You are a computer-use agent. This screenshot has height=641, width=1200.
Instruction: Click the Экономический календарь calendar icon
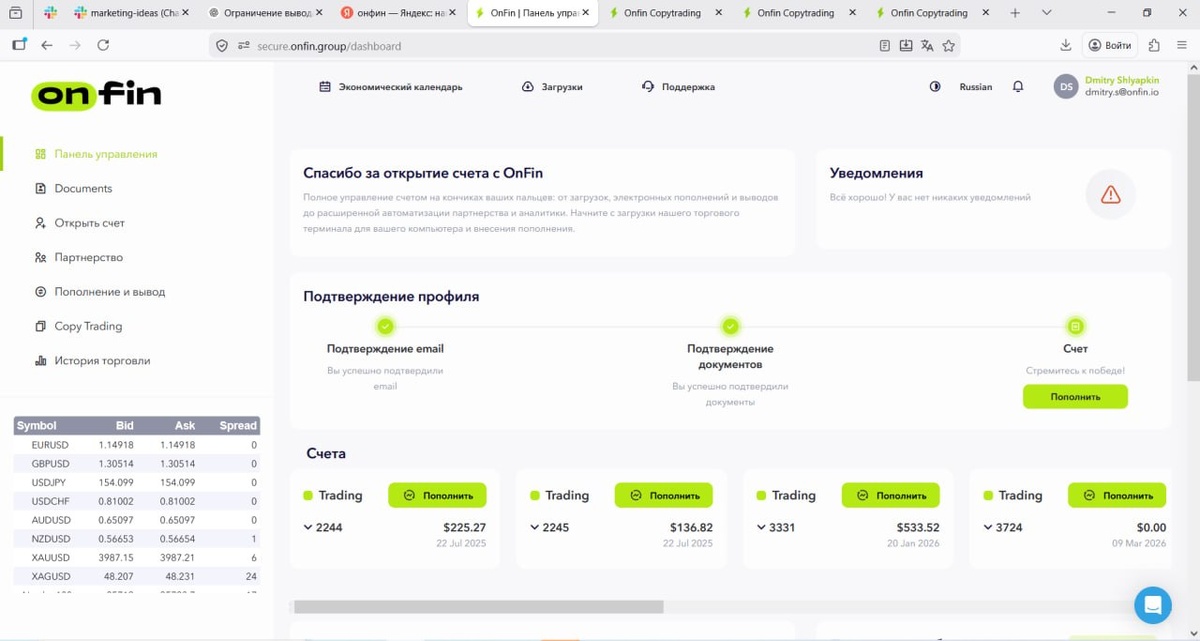[325, 87]
